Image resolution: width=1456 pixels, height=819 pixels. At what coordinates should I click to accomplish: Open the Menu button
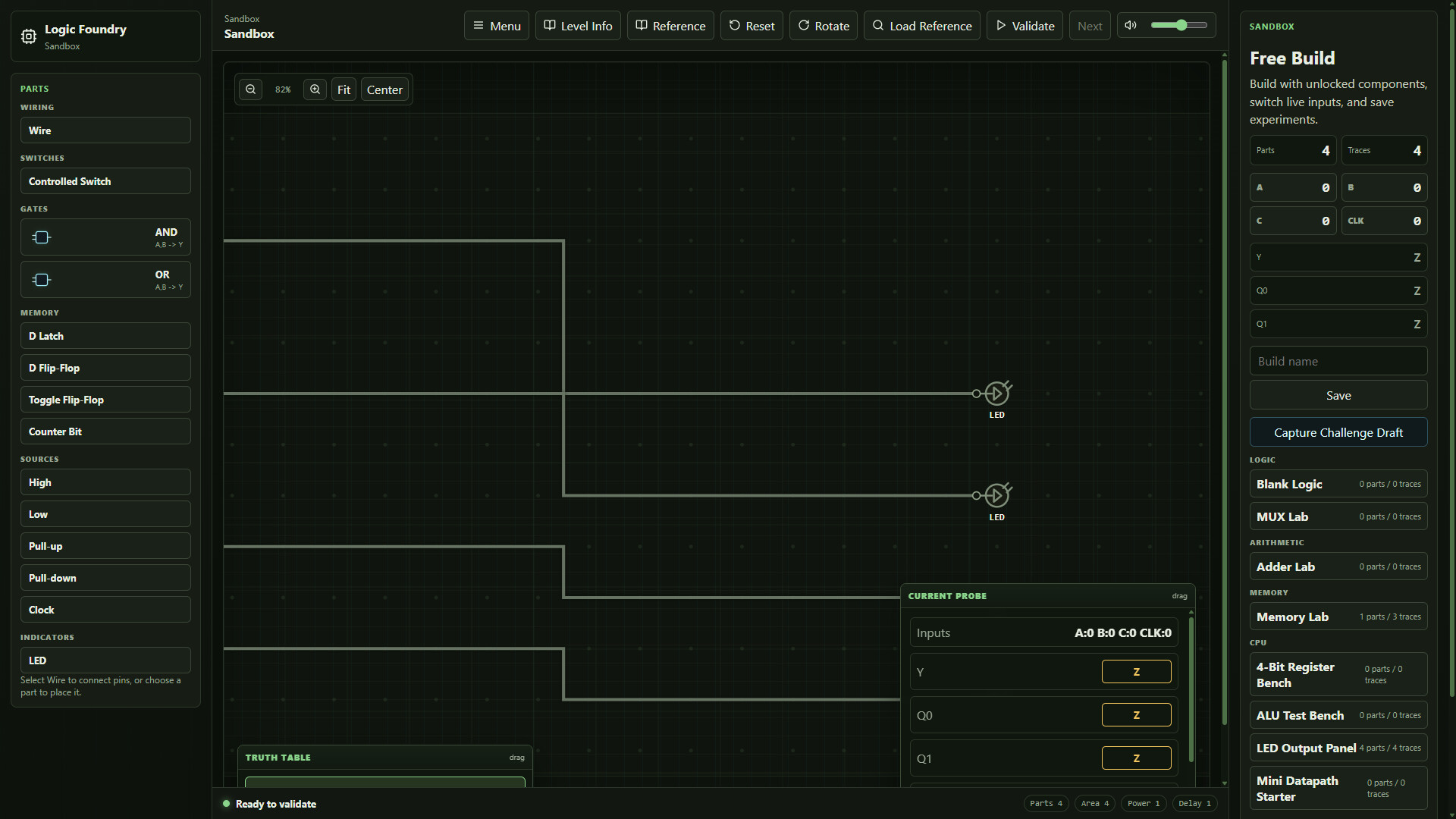tap(497, 26)
